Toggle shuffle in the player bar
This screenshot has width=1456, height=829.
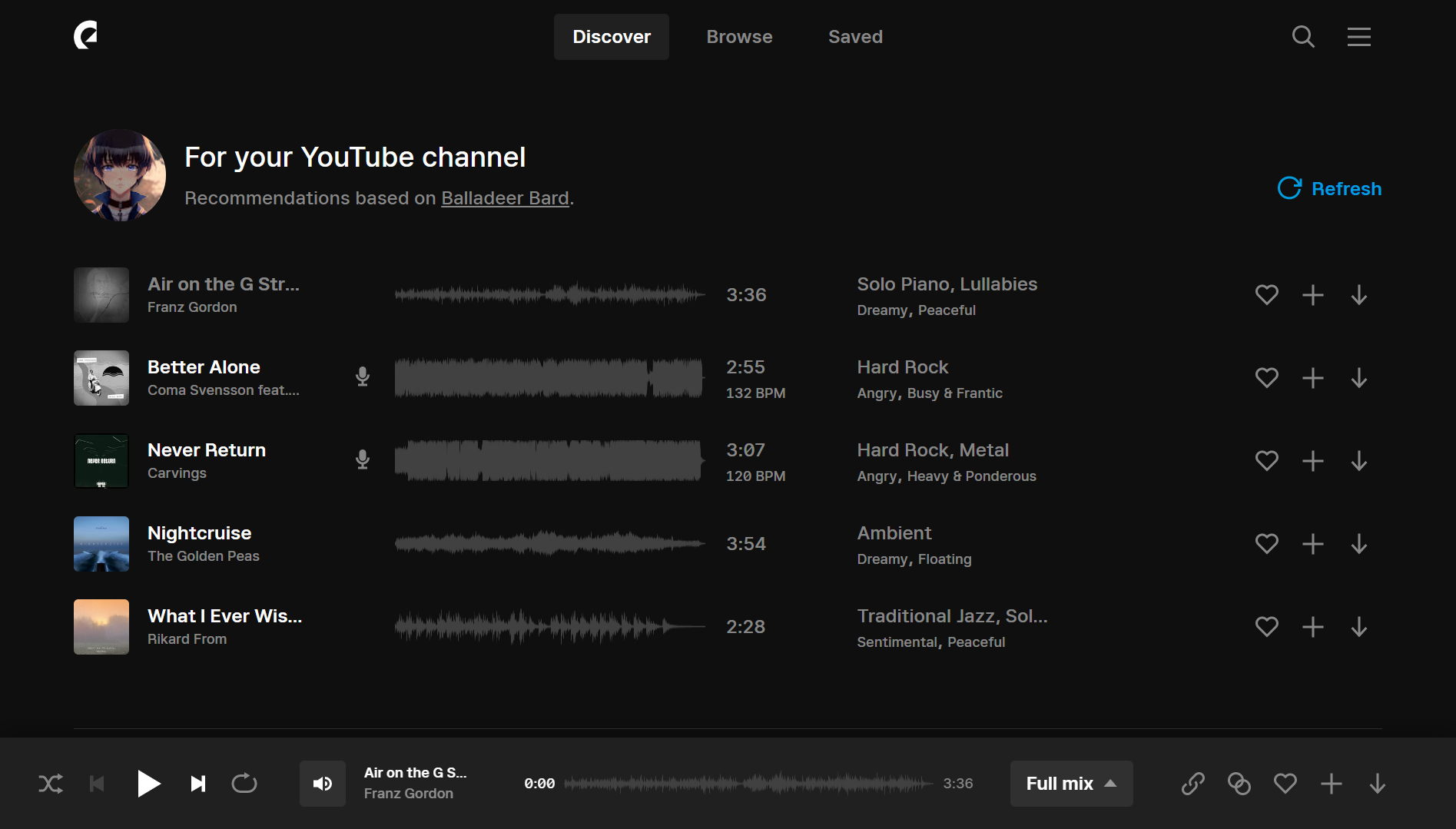(51, 784)
